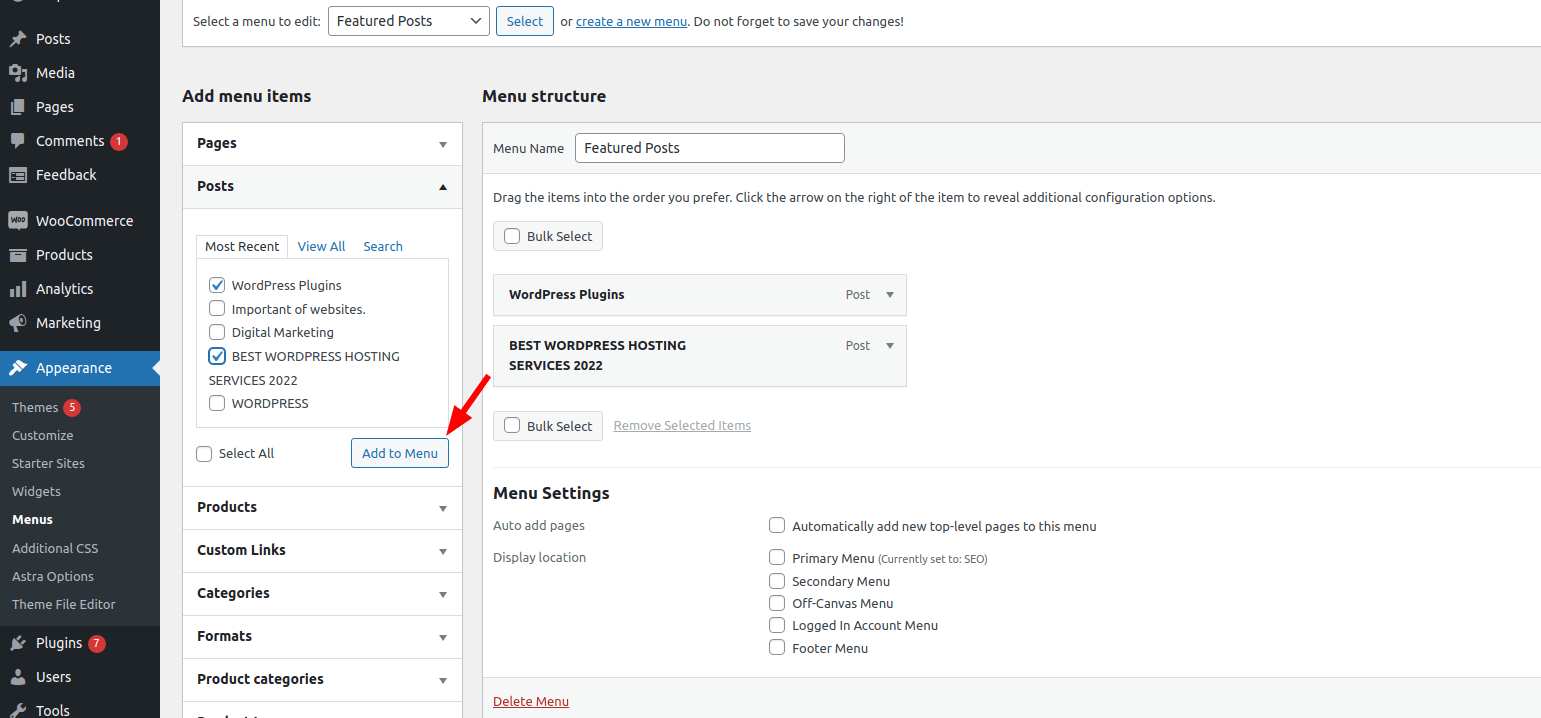Click the Appearance paintbrush icon
Image resolution: width=1541 pixels, height=718 pixels.
(18, 368)
